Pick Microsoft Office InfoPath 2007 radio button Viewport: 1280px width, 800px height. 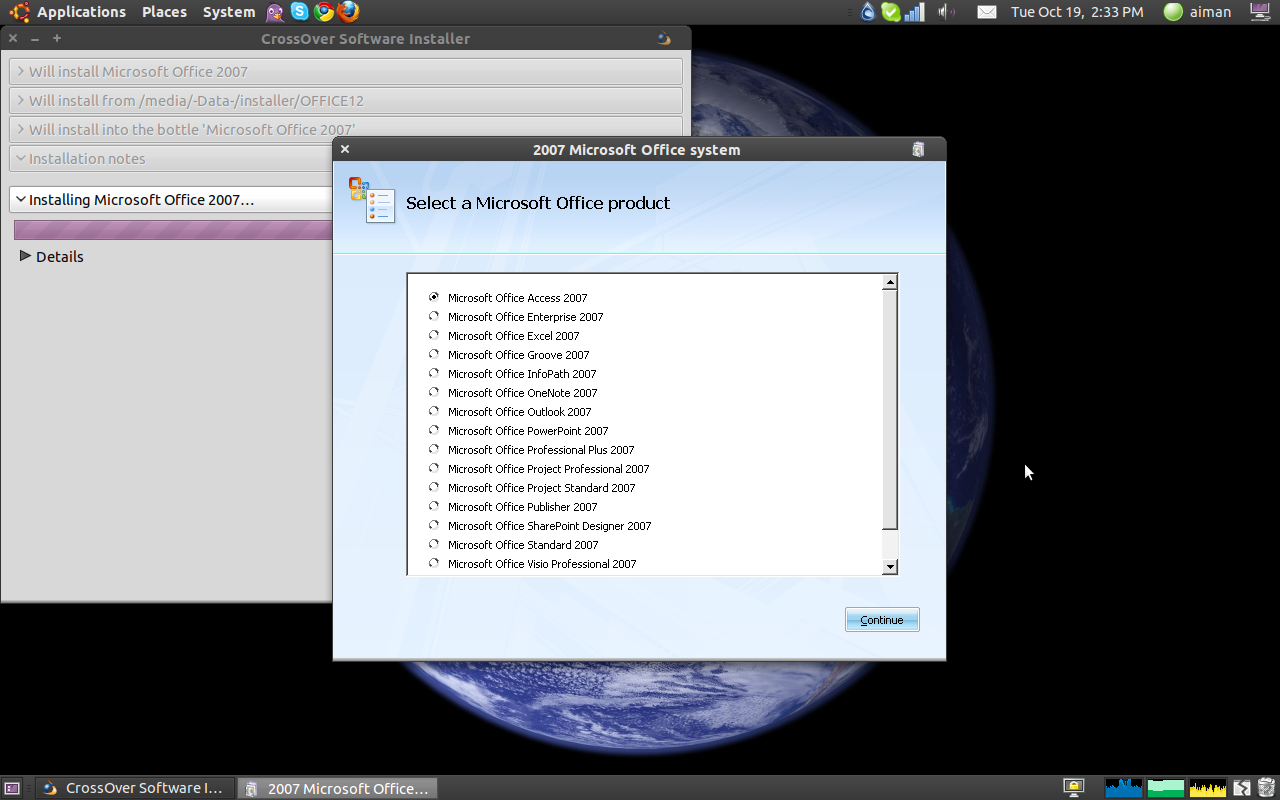434,373
